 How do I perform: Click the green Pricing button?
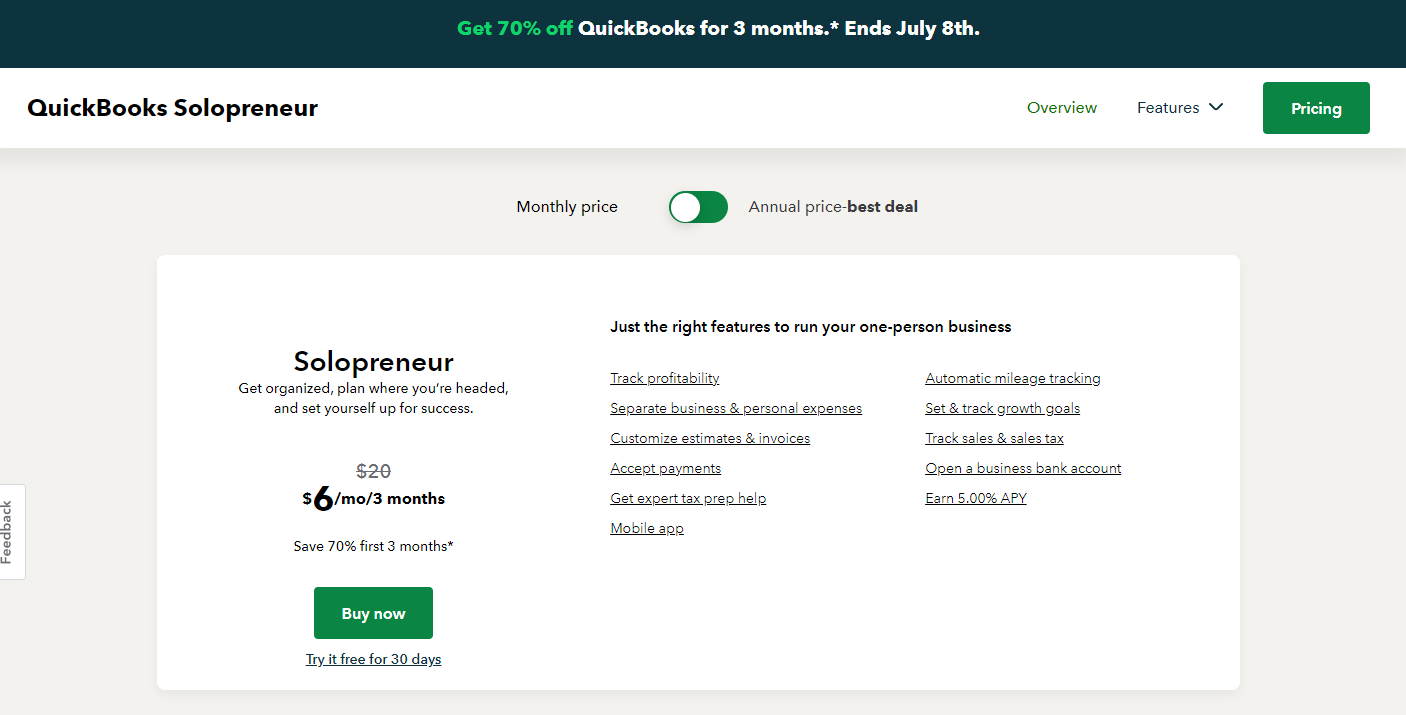click(x=1315, y=108)
